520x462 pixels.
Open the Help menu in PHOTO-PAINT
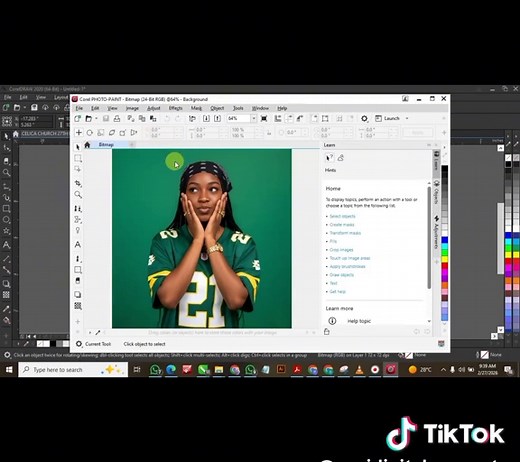pos(282,108)
